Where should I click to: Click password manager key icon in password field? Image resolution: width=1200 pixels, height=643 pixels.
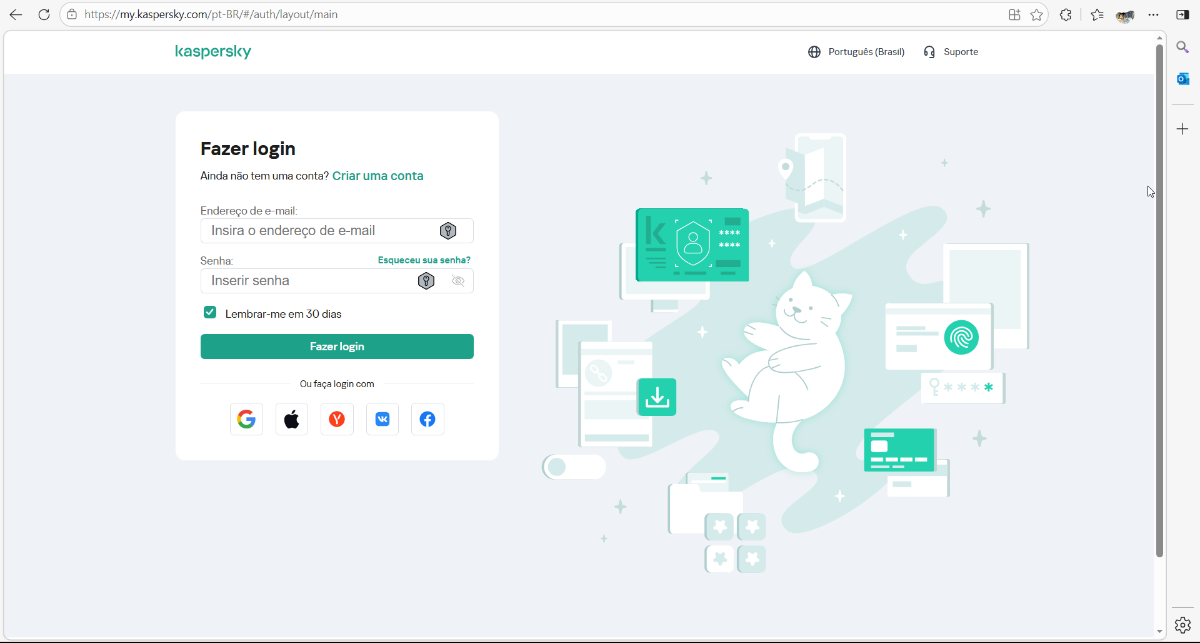pyautogui.click(x=426, y=281)
